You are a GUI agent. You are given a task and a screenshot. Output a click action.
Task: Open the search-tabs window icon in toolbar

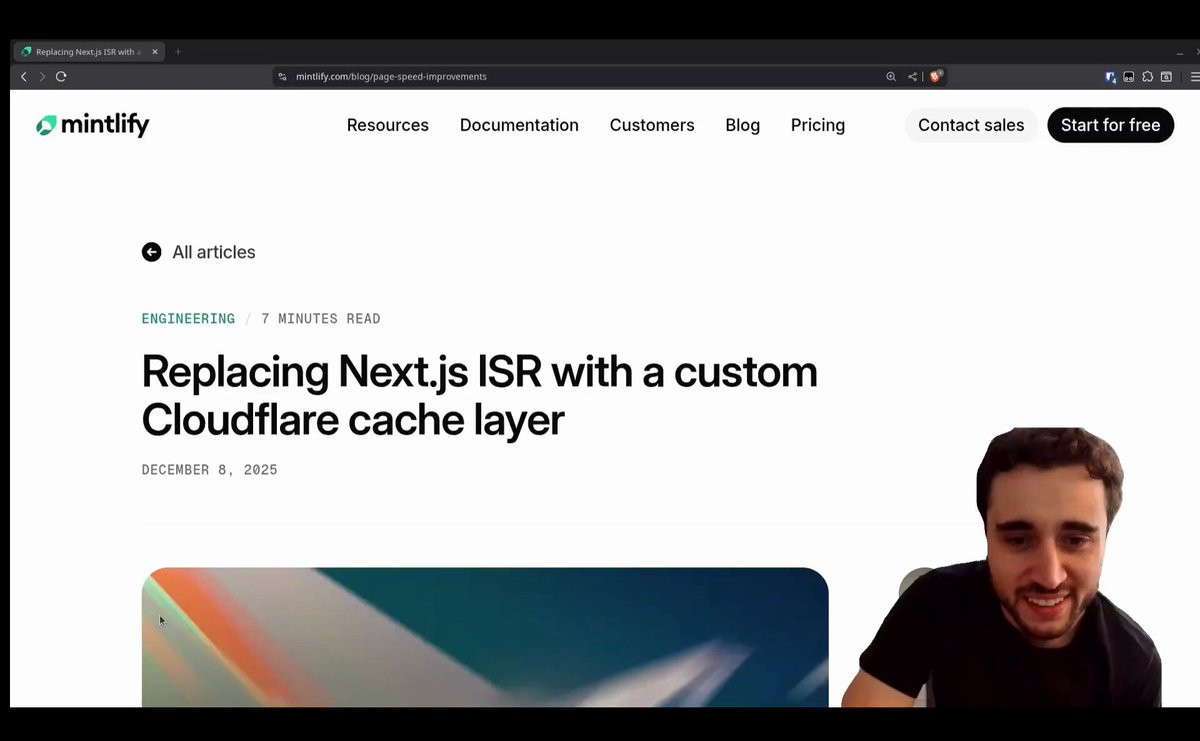click(x=1166, y=76)
